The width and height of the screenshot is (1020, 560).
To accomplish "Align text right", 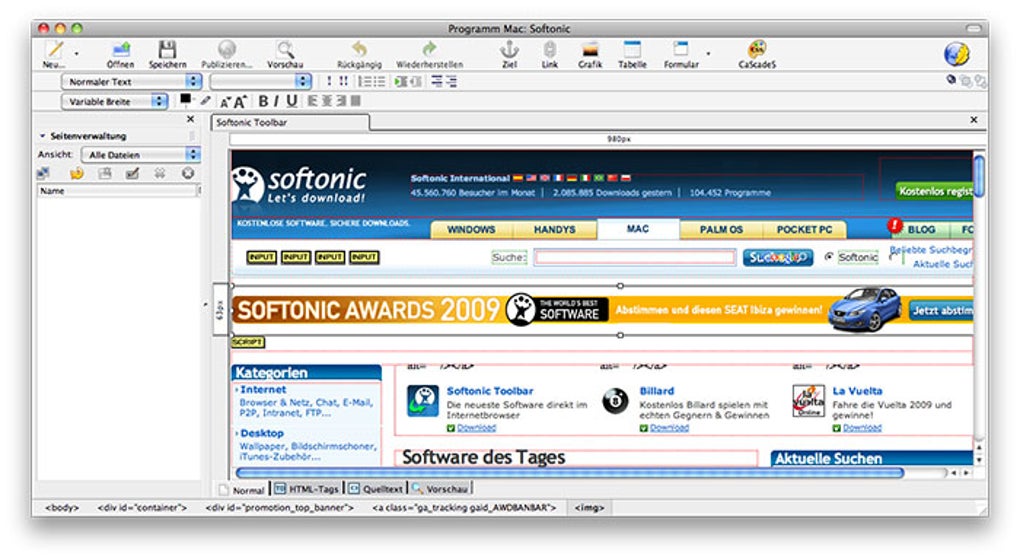I will 341,101.
